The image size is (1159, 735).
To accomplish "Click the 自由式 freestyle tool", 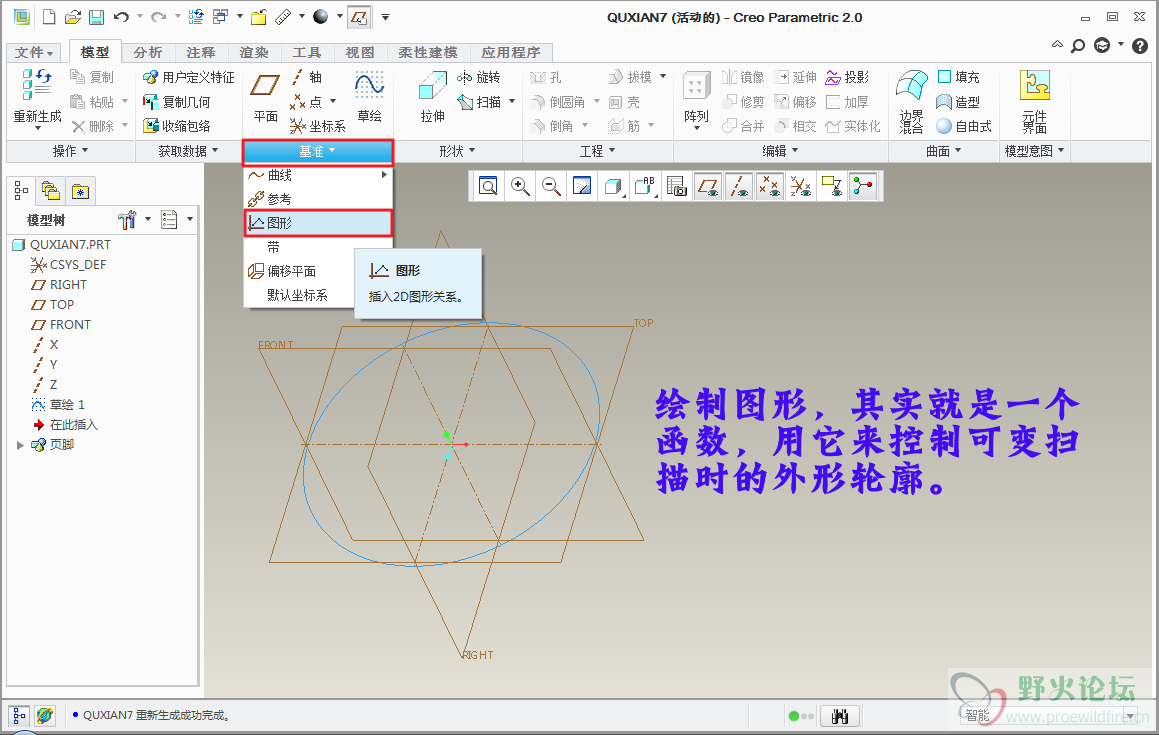I will click(x=964, y=126).
